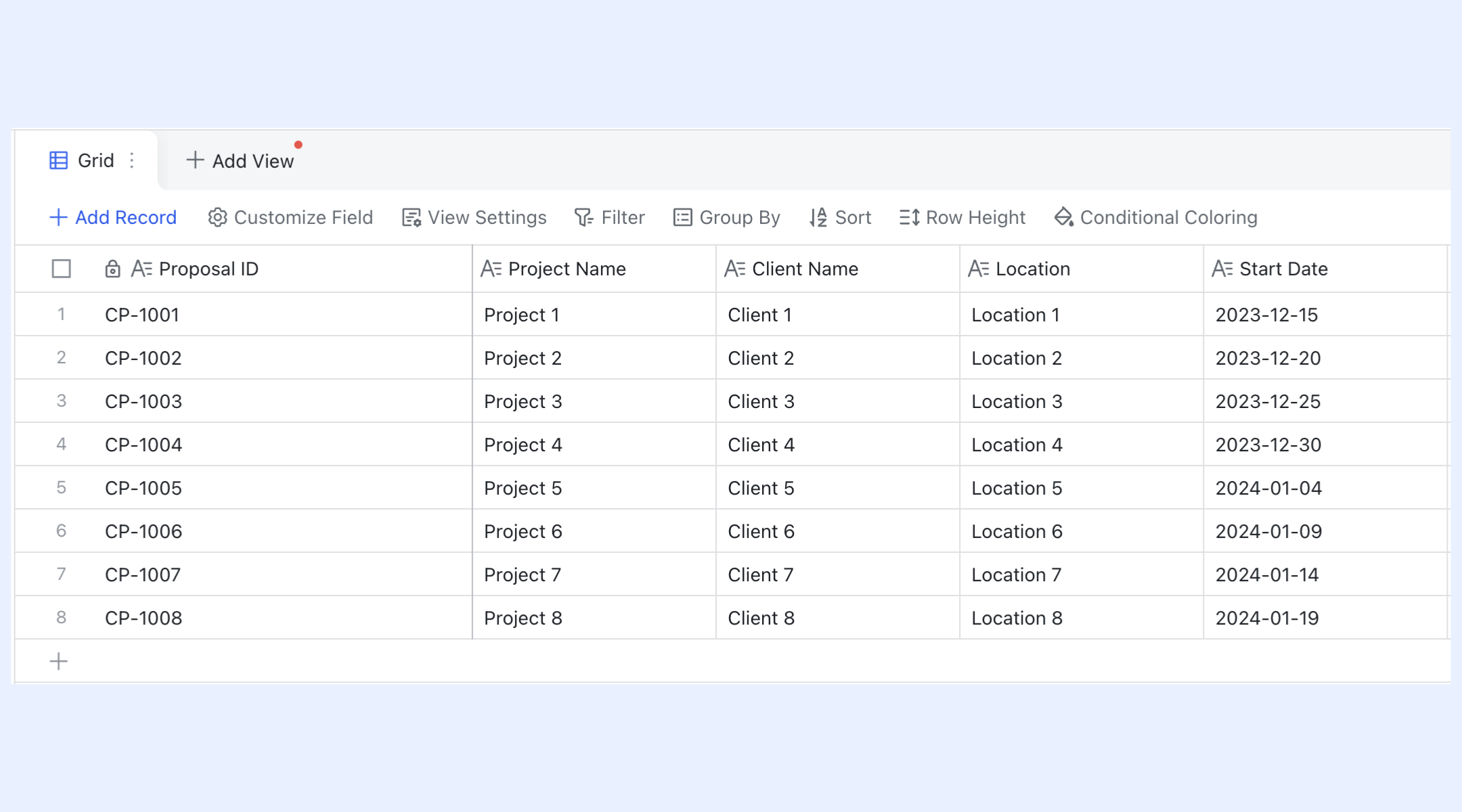This screenshot has width=1462, height=812.
Task: Switch to the Grid view tab
Action: pyautogui.click(x=87, y=160)
